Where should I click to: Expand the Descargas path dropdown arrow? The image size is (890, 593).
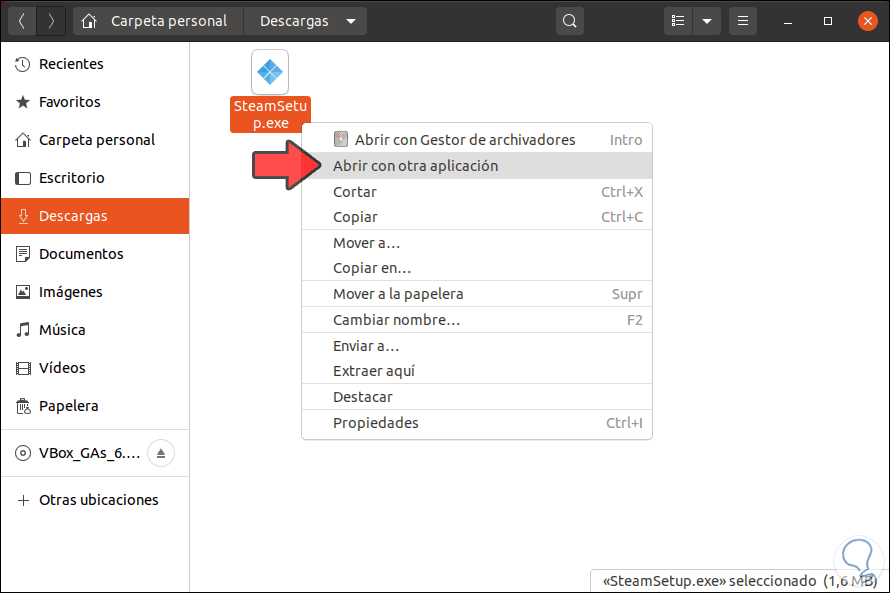click(350, 21)
